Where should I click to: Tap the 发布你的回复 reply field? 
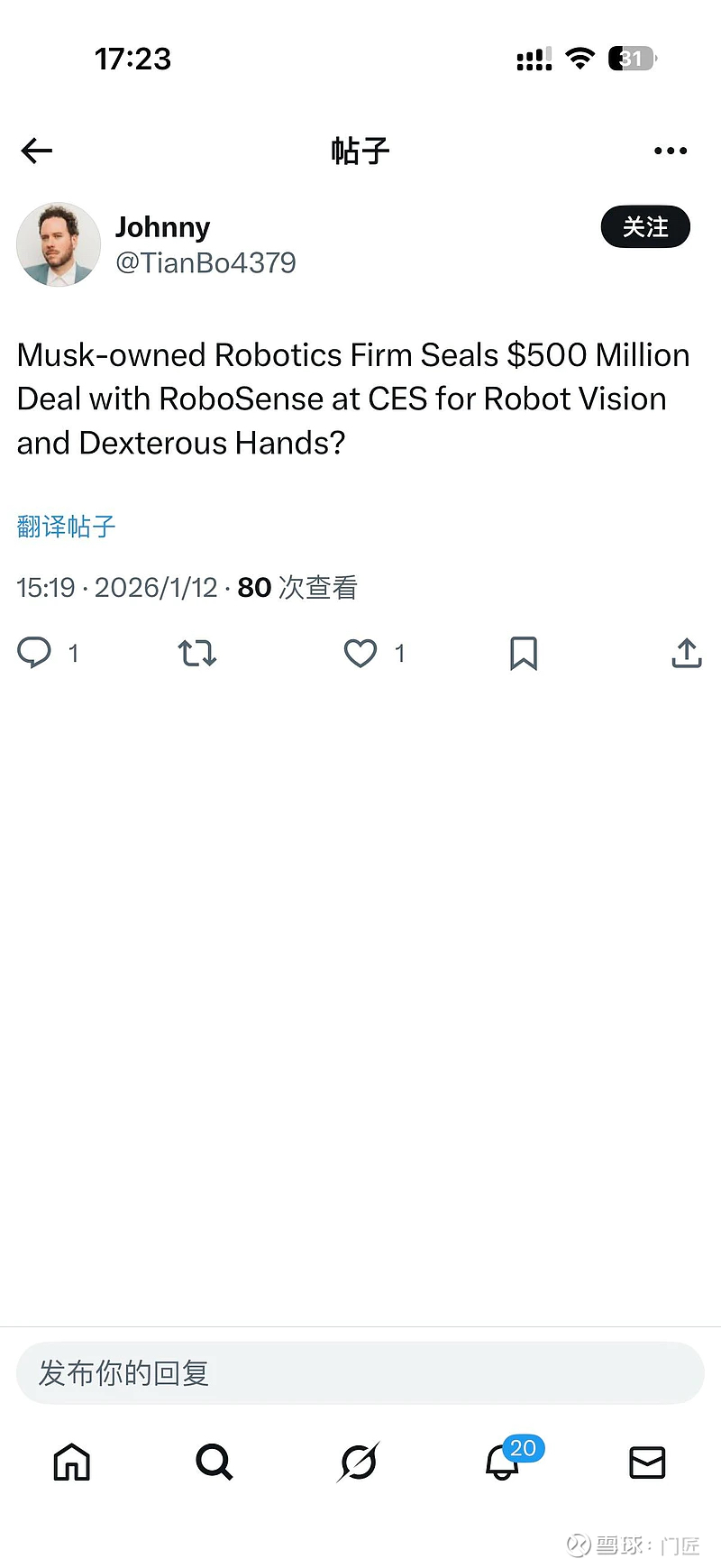click(x=360, y=1373)
